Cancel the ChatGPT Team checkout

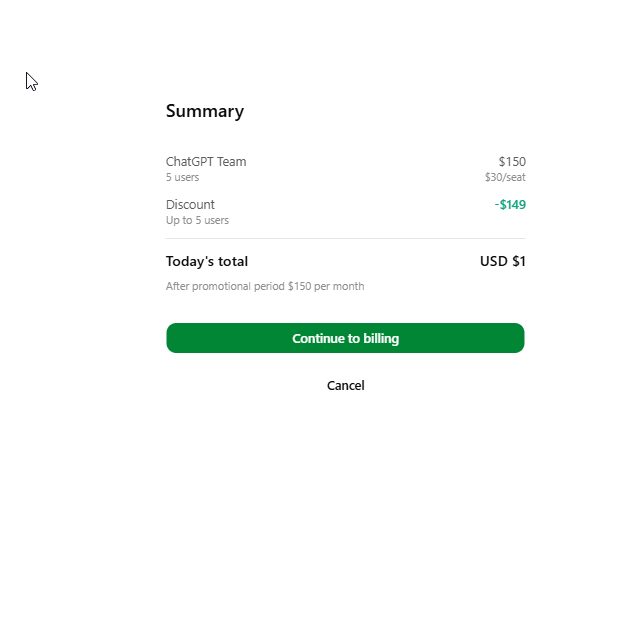coord(346,386)
